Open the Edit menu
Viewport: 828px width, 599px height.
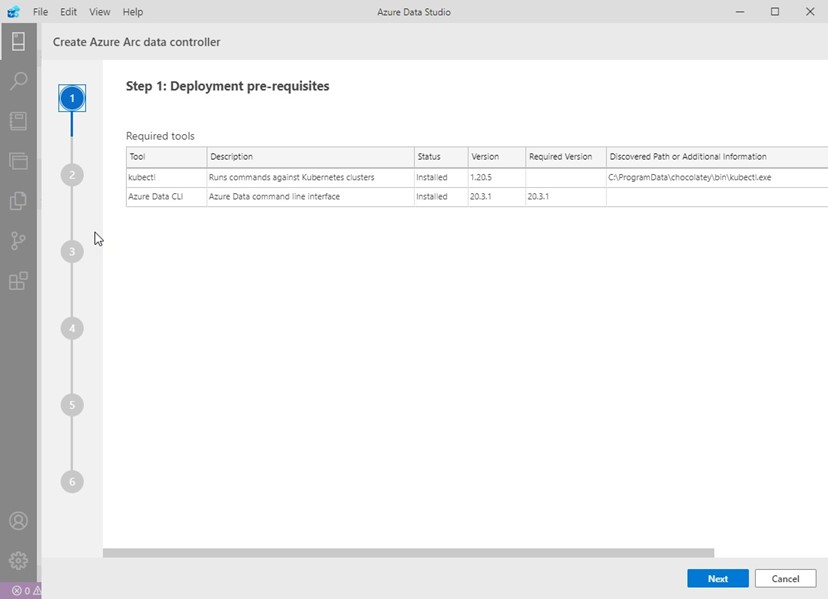tap(68, 12)
